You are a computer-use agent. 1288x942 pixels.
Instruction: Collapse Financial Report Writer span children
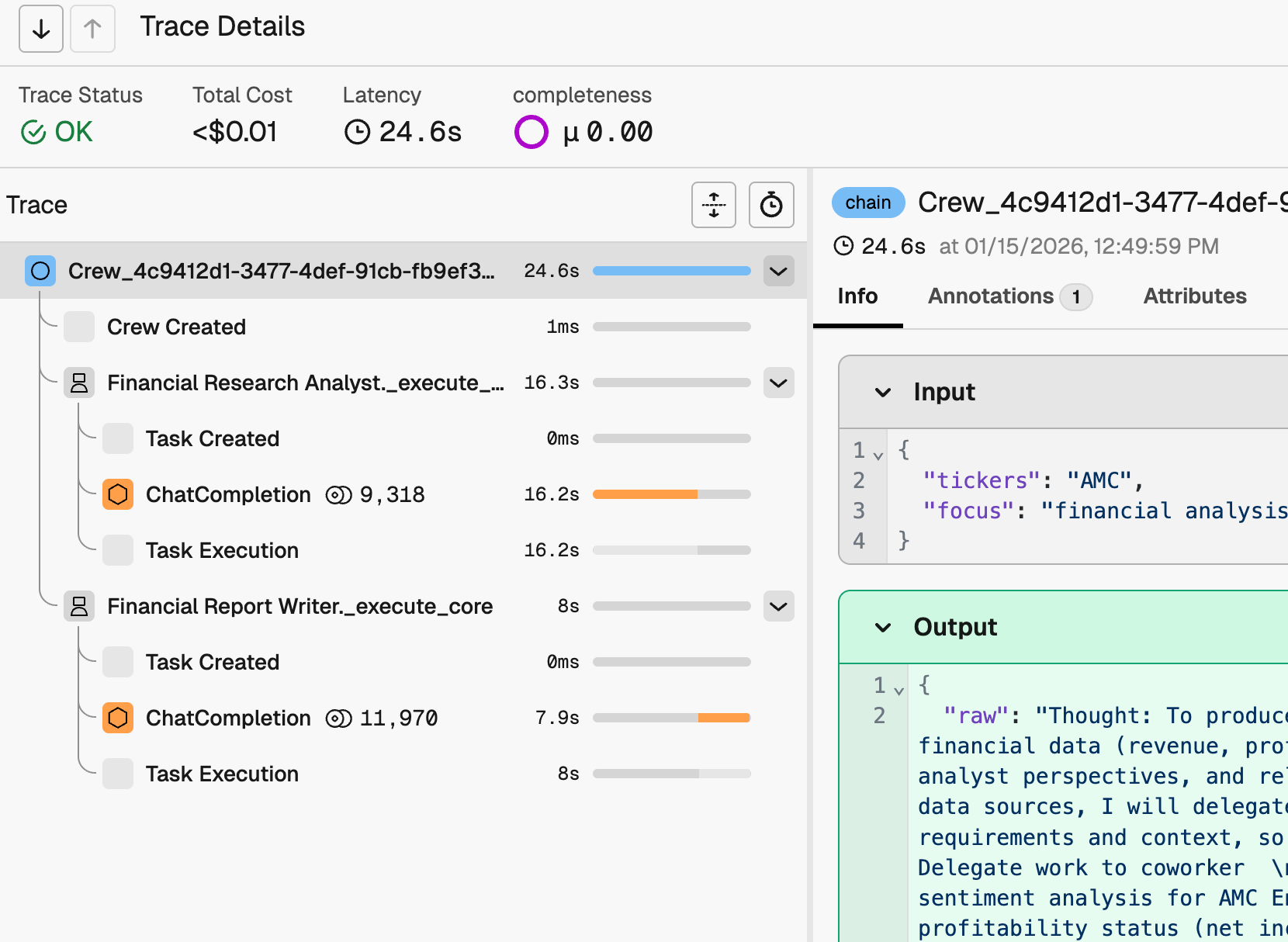tap(778, 606)
